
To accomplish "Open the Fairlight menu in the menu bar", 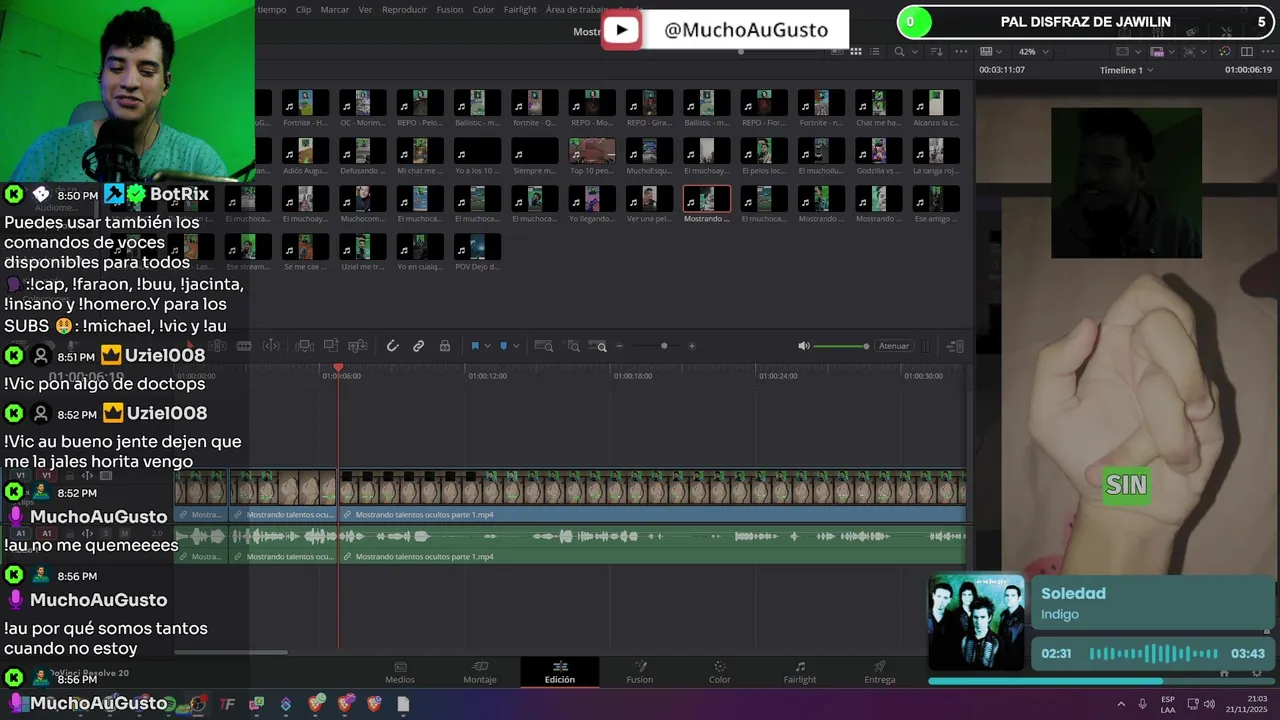I will tap(520, 10).
